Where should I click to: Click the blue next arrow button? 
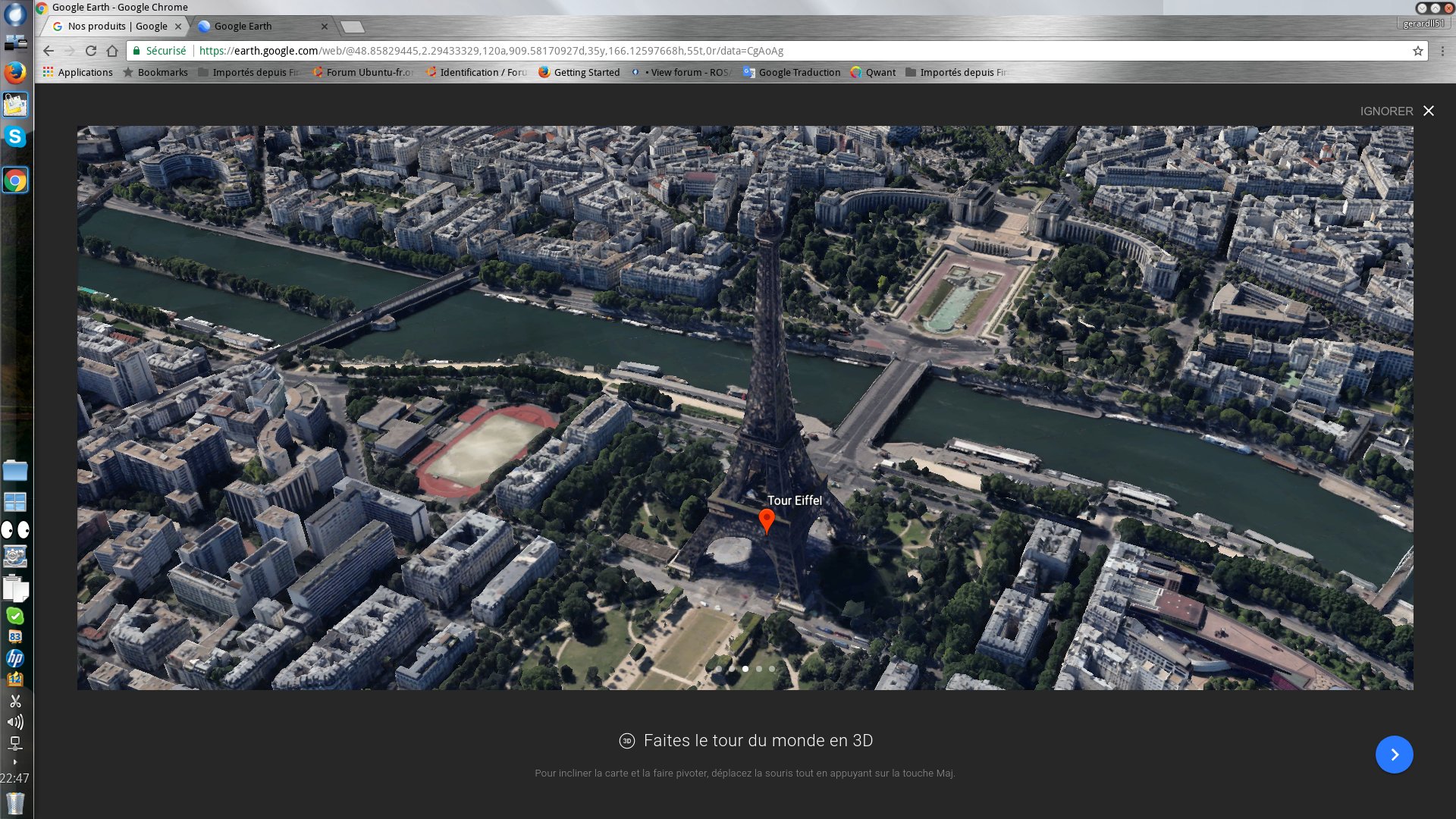click(x=1394, y=755)
